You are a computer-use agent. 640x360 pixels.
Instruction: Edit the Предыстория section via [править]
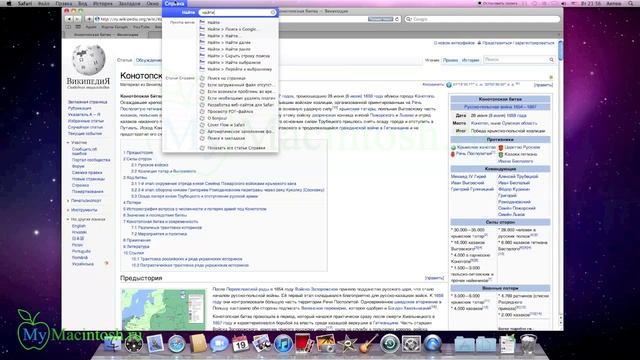[x=434, y=278]
